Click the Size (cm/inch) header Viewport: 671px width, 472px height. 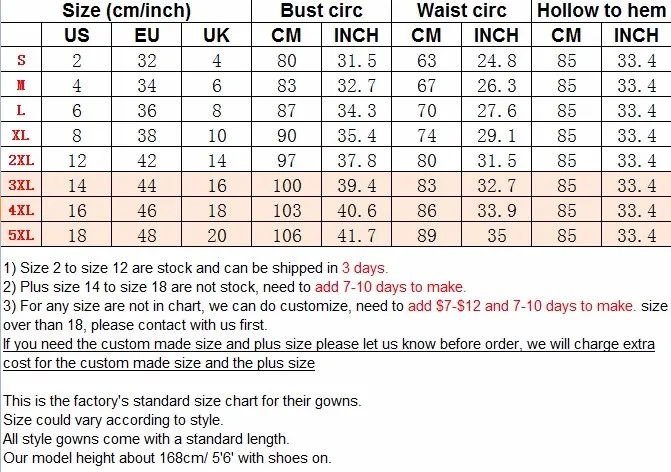[x=127, y=10]
